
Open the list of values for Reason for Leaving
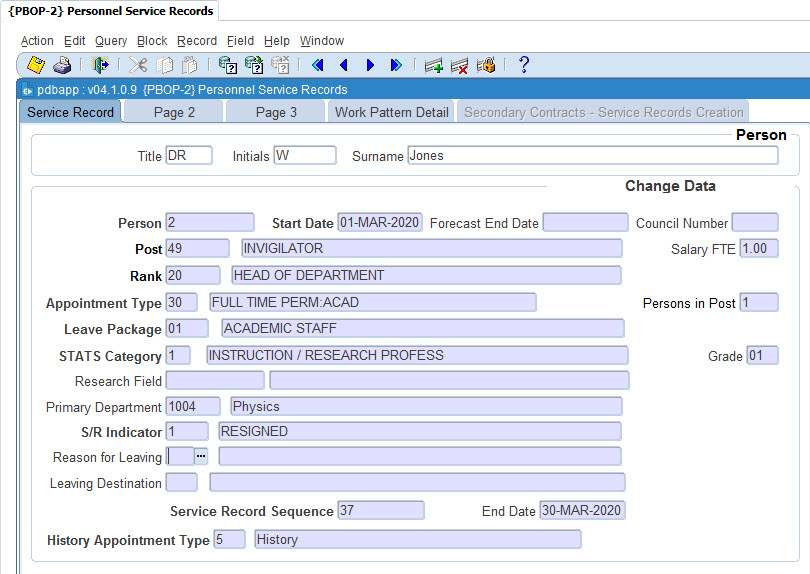(201, 457)
